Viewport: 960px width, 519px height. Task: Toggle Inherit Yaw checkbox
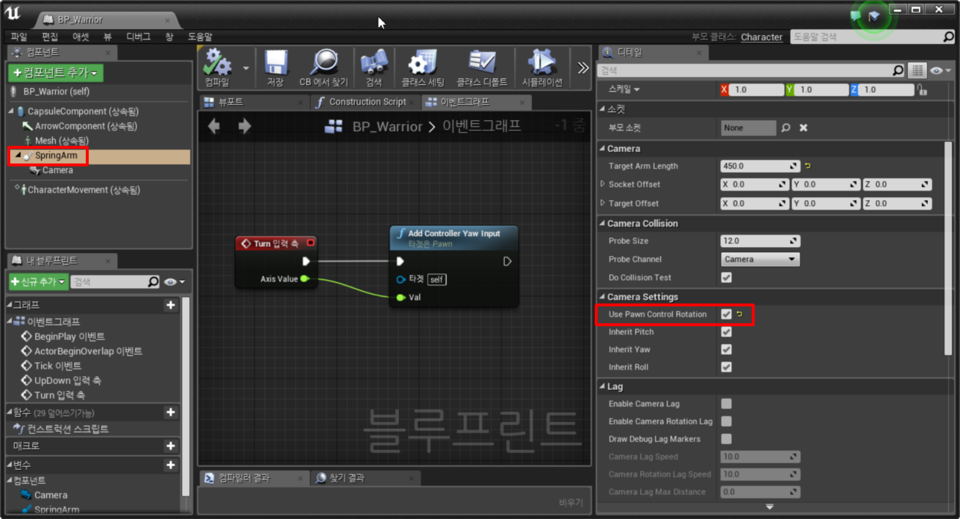(726, 349)
